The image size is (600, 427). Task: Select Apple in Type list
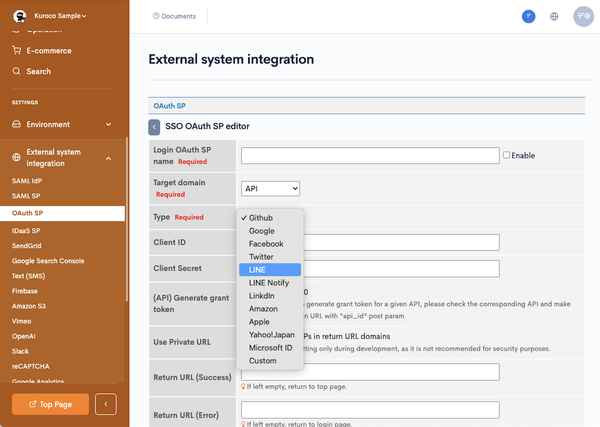tap(270, 322)
